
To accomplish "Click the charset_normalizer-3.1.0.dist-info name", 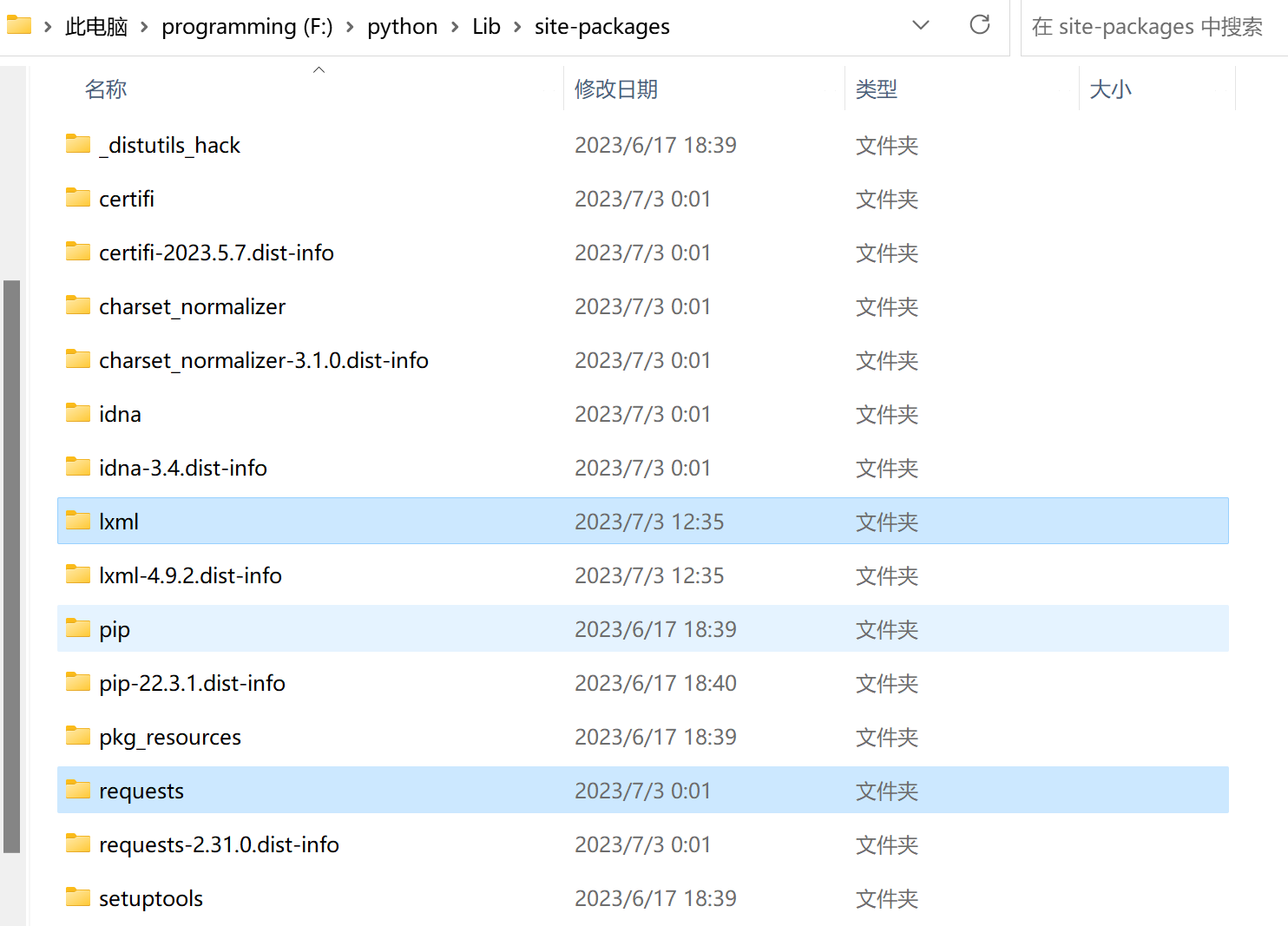I will click(x=264, y=361).
